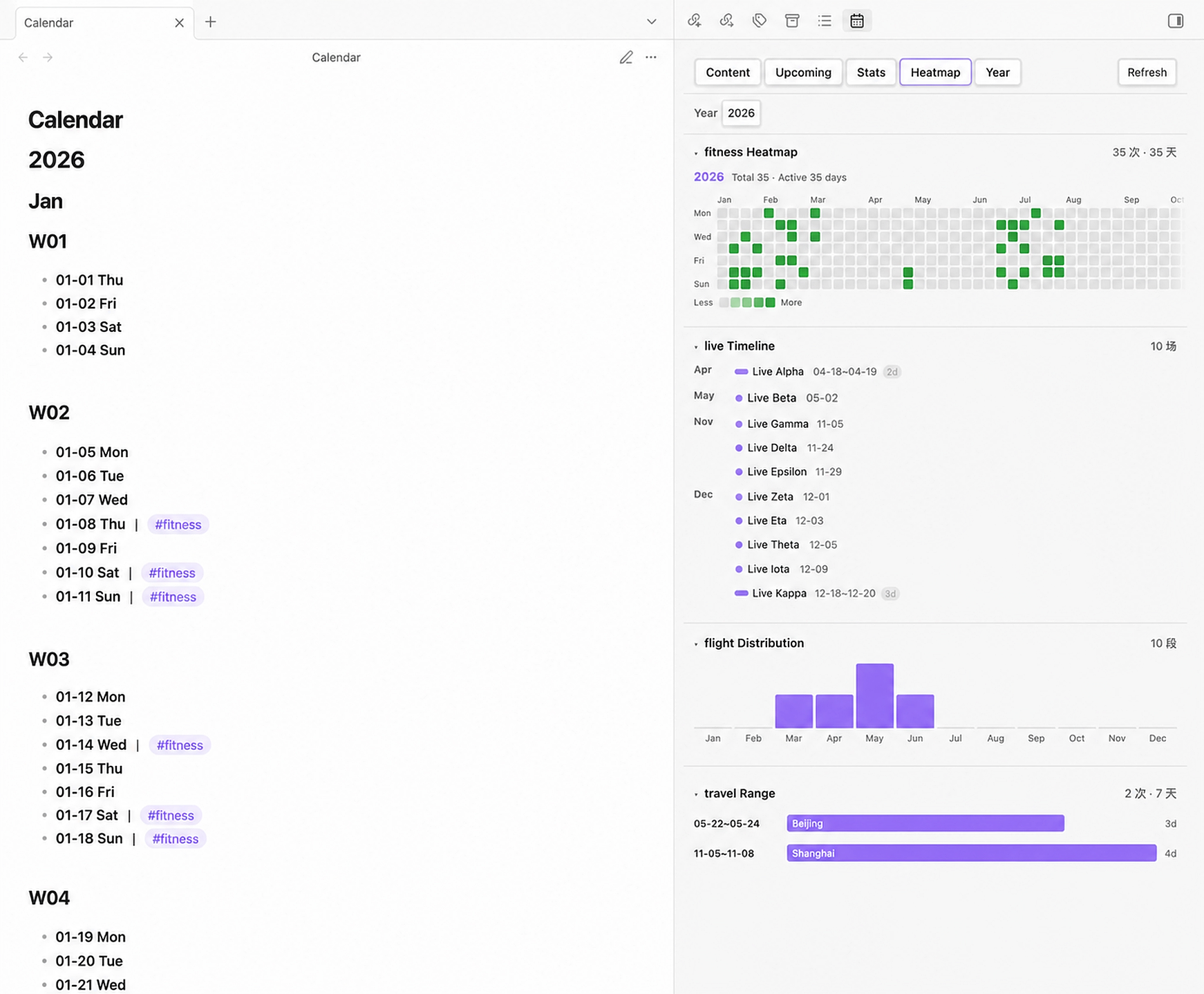Open the outgoing links pane icon
The image size is (1204, 994).
tap(726, 21)
